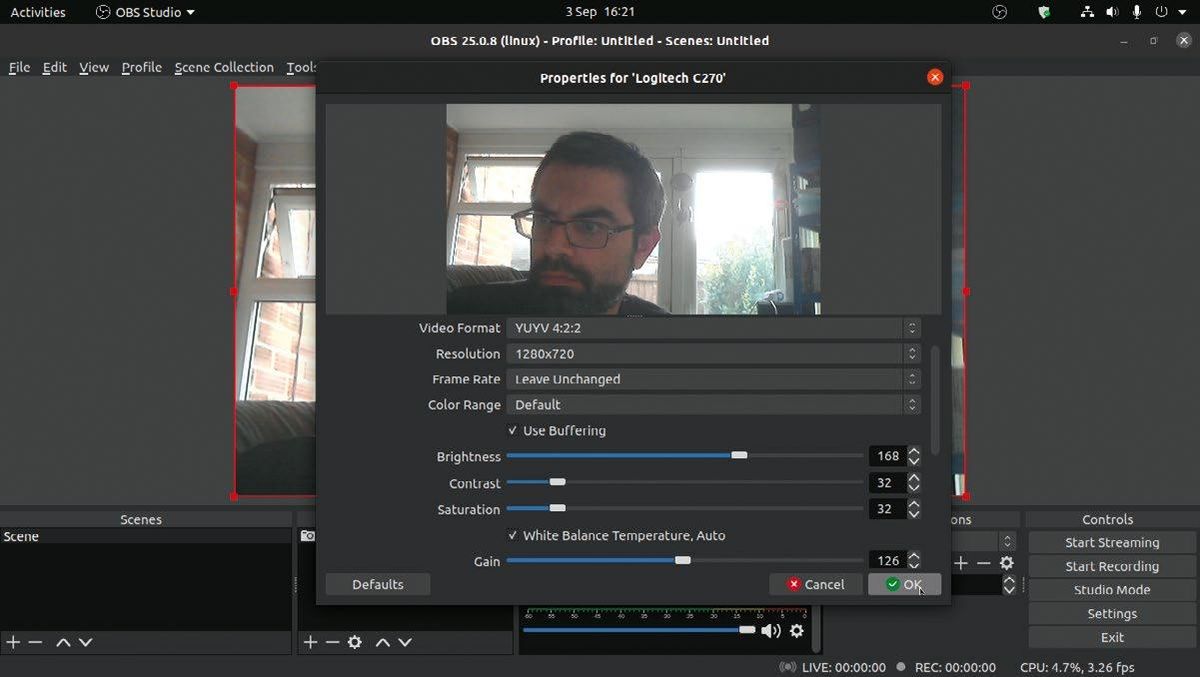Open the Profile menu

click(x=141, y=67)
